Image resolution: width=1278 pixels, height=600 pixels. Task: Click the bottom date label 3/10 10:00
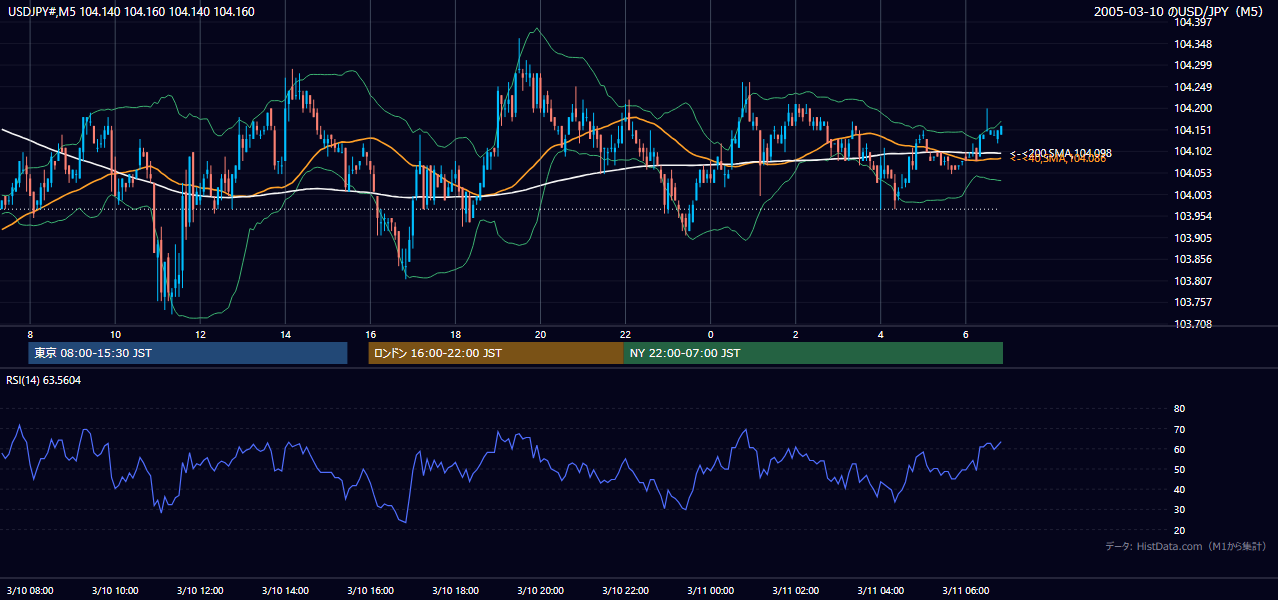[115, 590]
